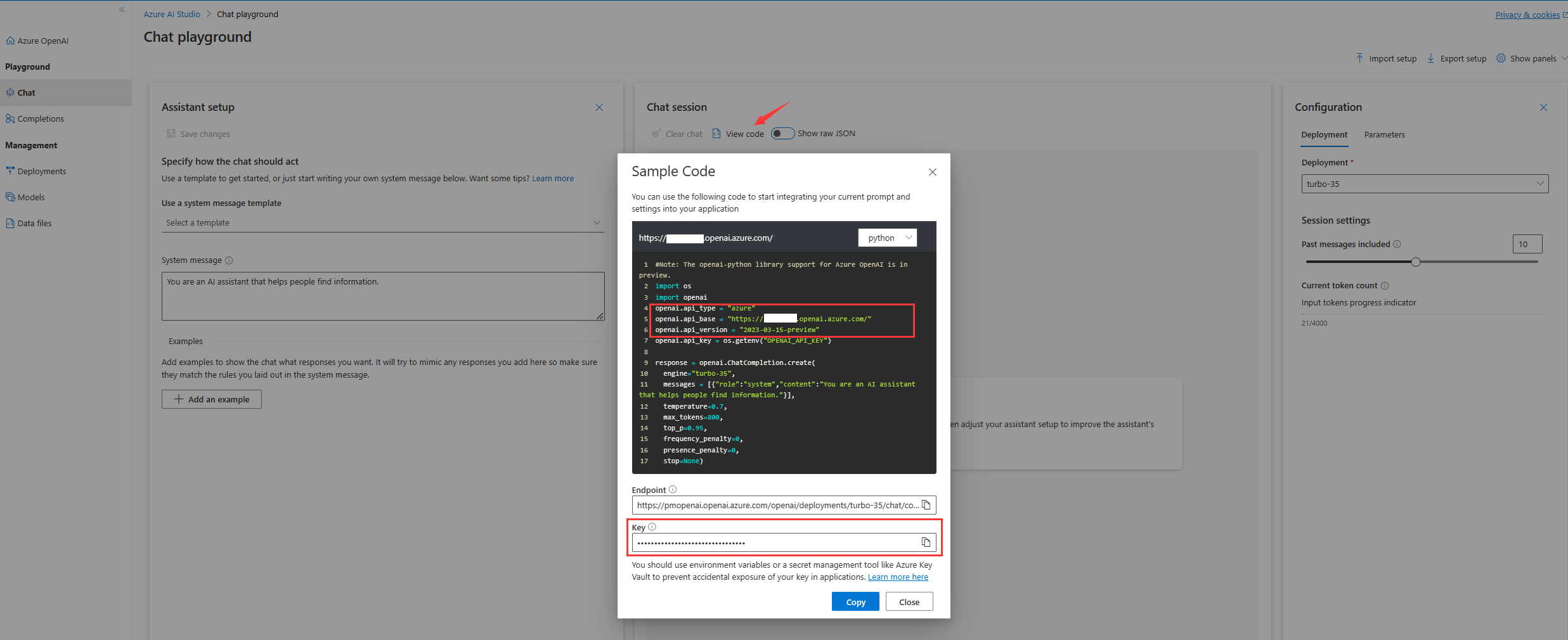The image size is (1568, 640).
Task: Click Add an example button
Action: (212, 399)
